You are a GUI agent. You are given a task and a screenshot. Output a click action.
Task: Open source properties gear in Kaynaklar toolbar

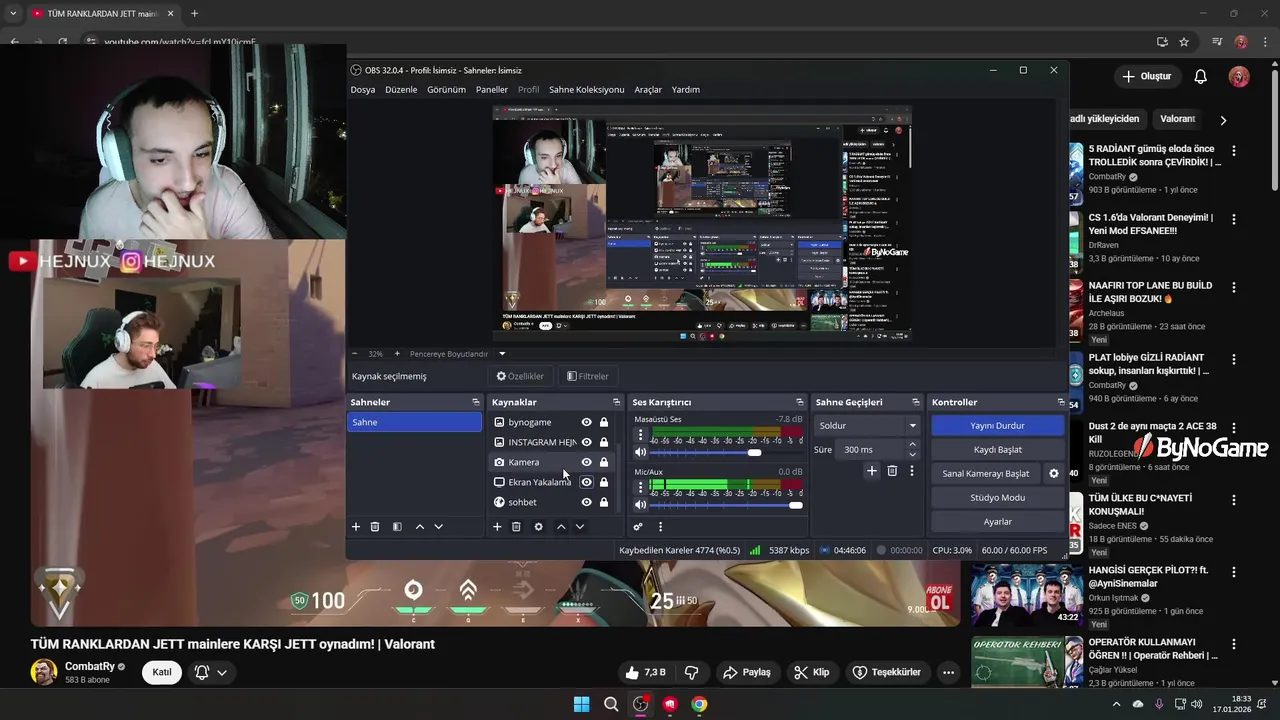(x=538, y=527)
